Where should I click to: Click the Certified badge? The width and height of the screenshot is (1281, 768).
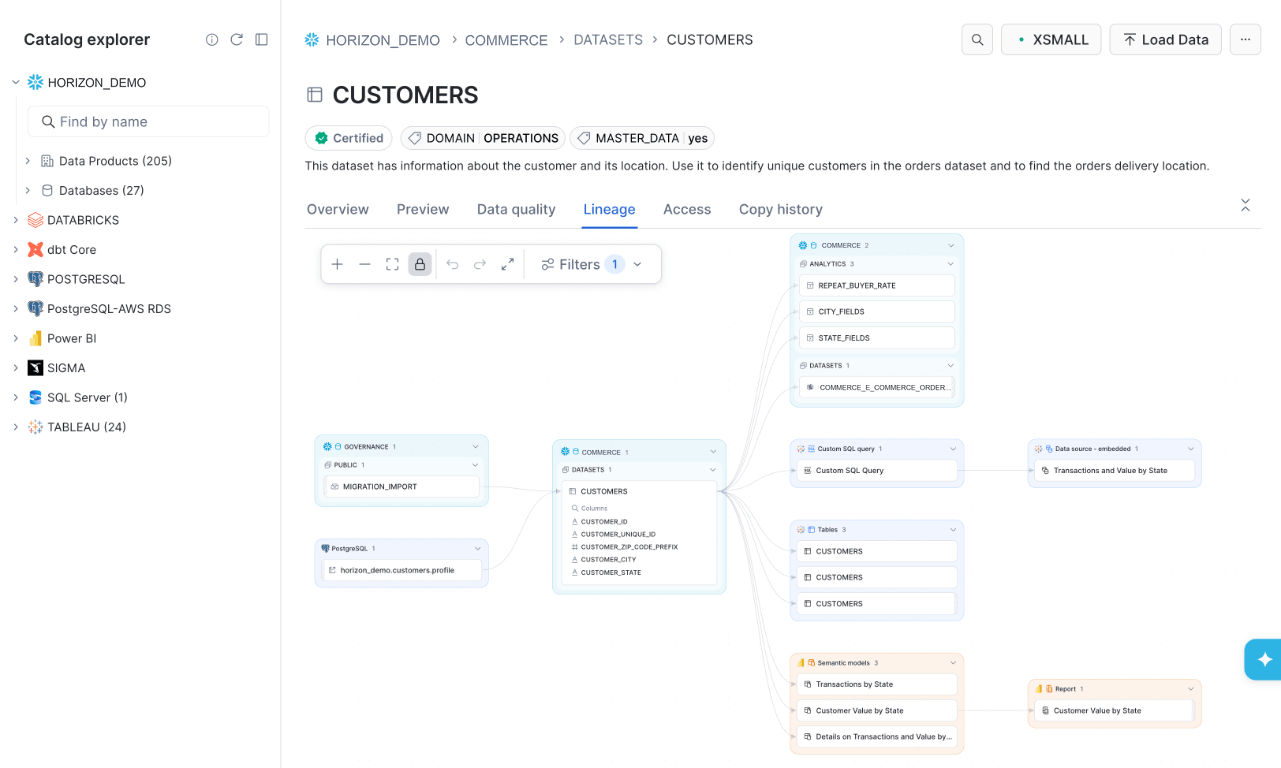pyautogui.click(x=349, y=138)
